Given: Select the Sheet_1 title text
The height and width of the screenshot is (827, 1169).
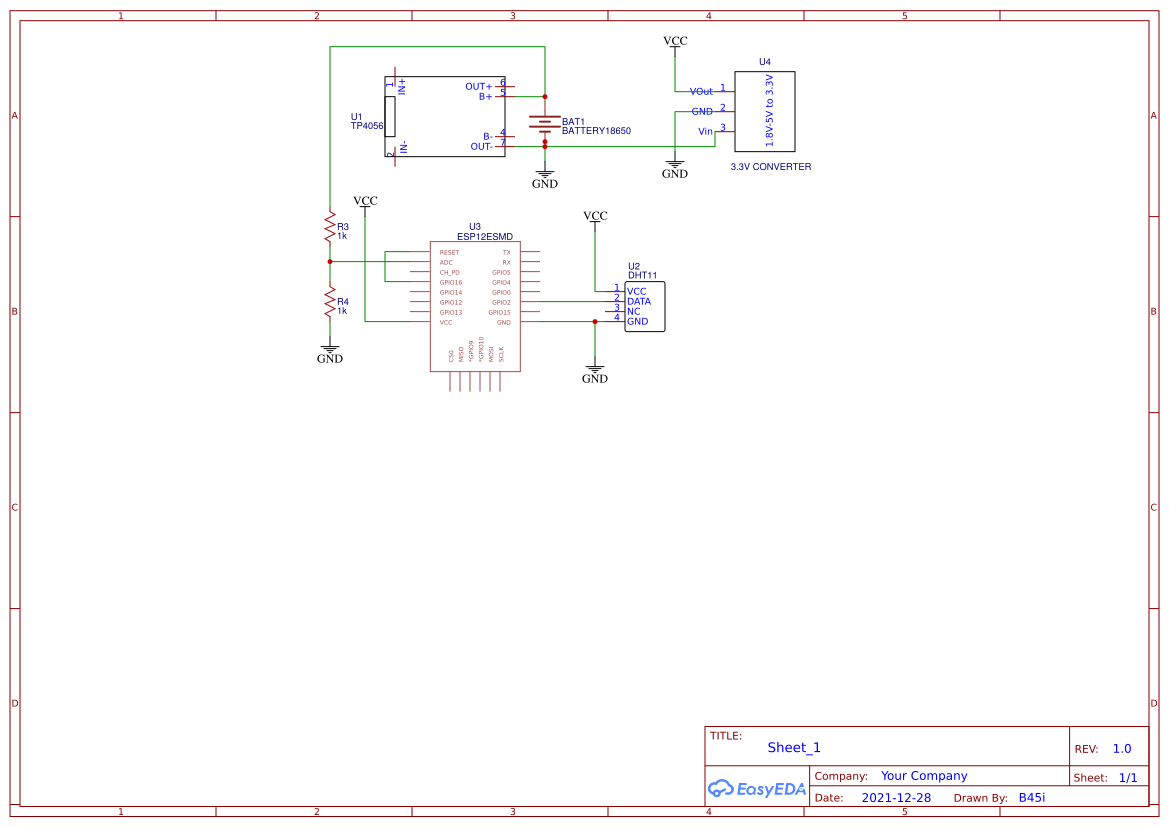Looking at the screenshot, I should click(x=793, y=747).
